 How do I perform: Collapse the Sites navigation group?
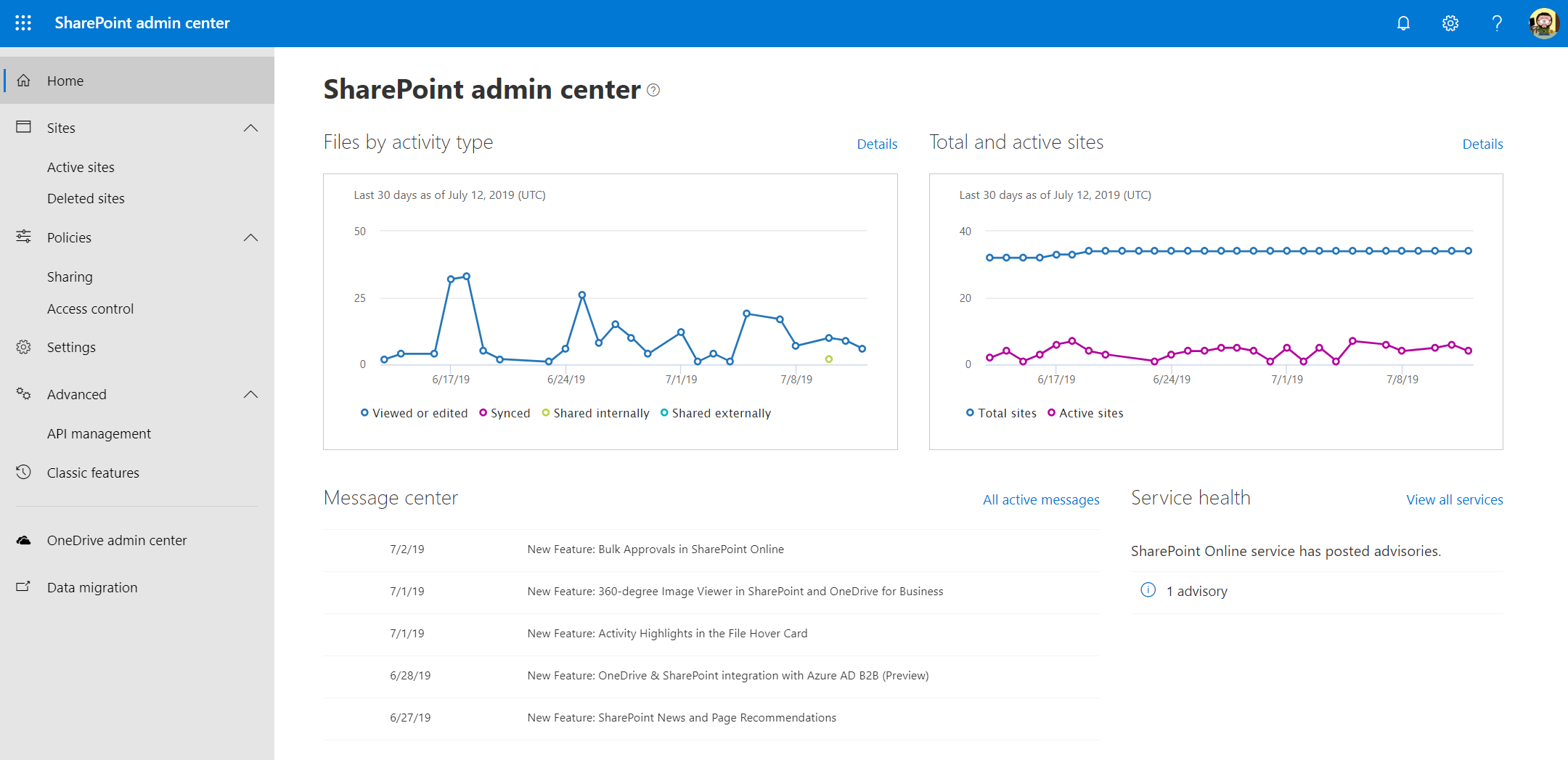pos(250,128)
